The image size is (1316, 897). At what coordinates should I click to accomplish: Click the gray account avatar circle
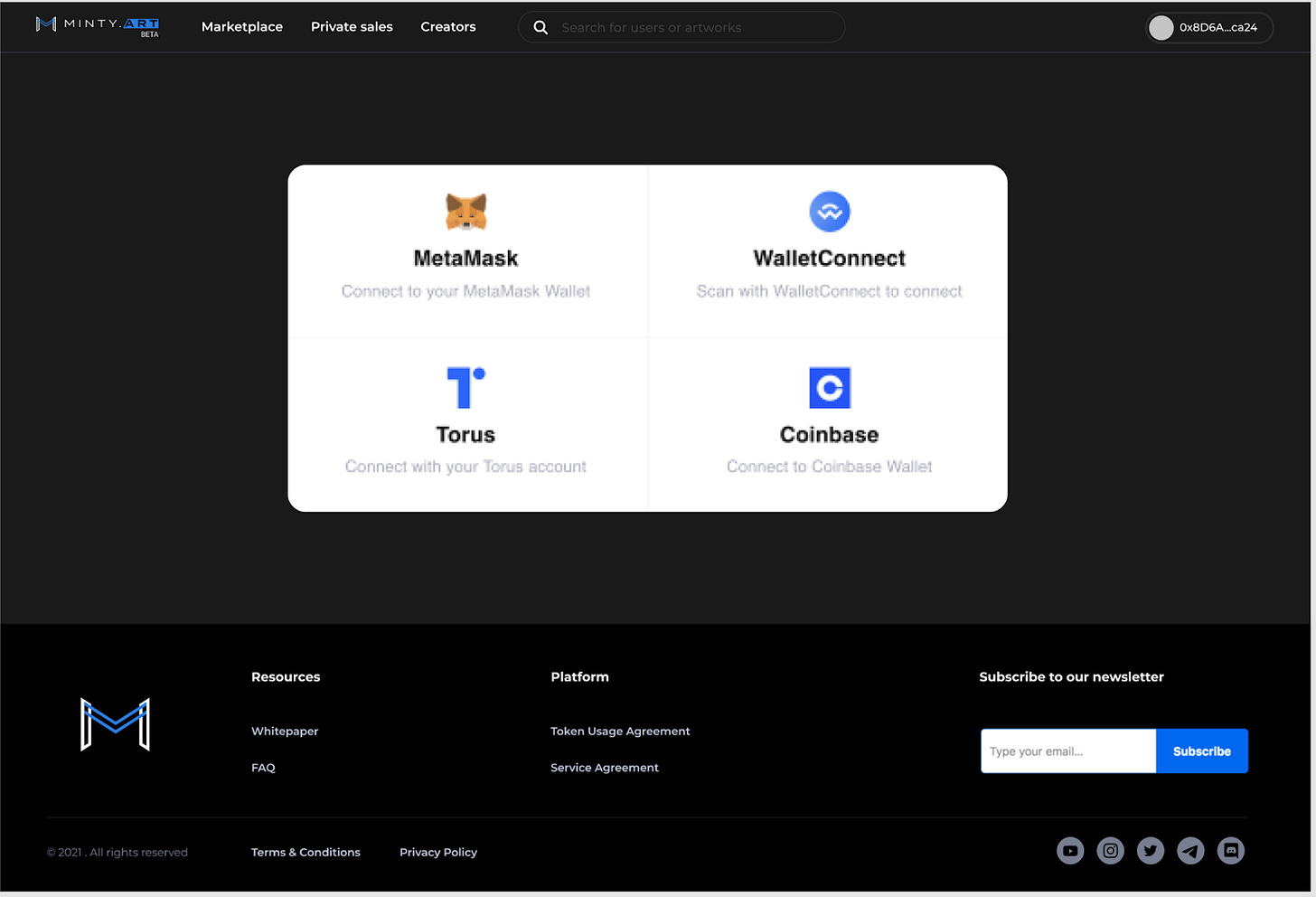[1161, 28]
